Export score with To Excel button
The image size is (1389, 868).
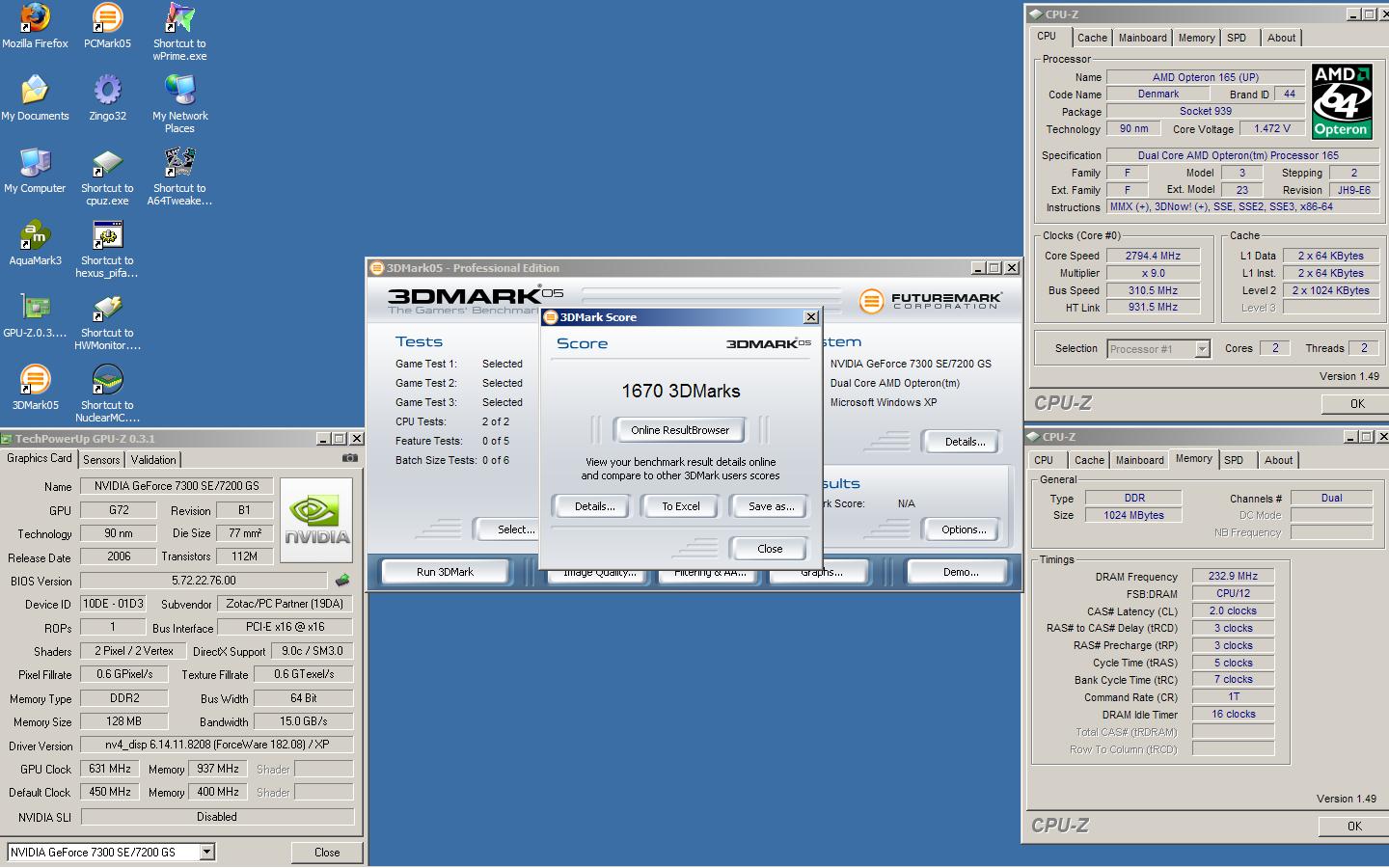click(x=680, y=506)
